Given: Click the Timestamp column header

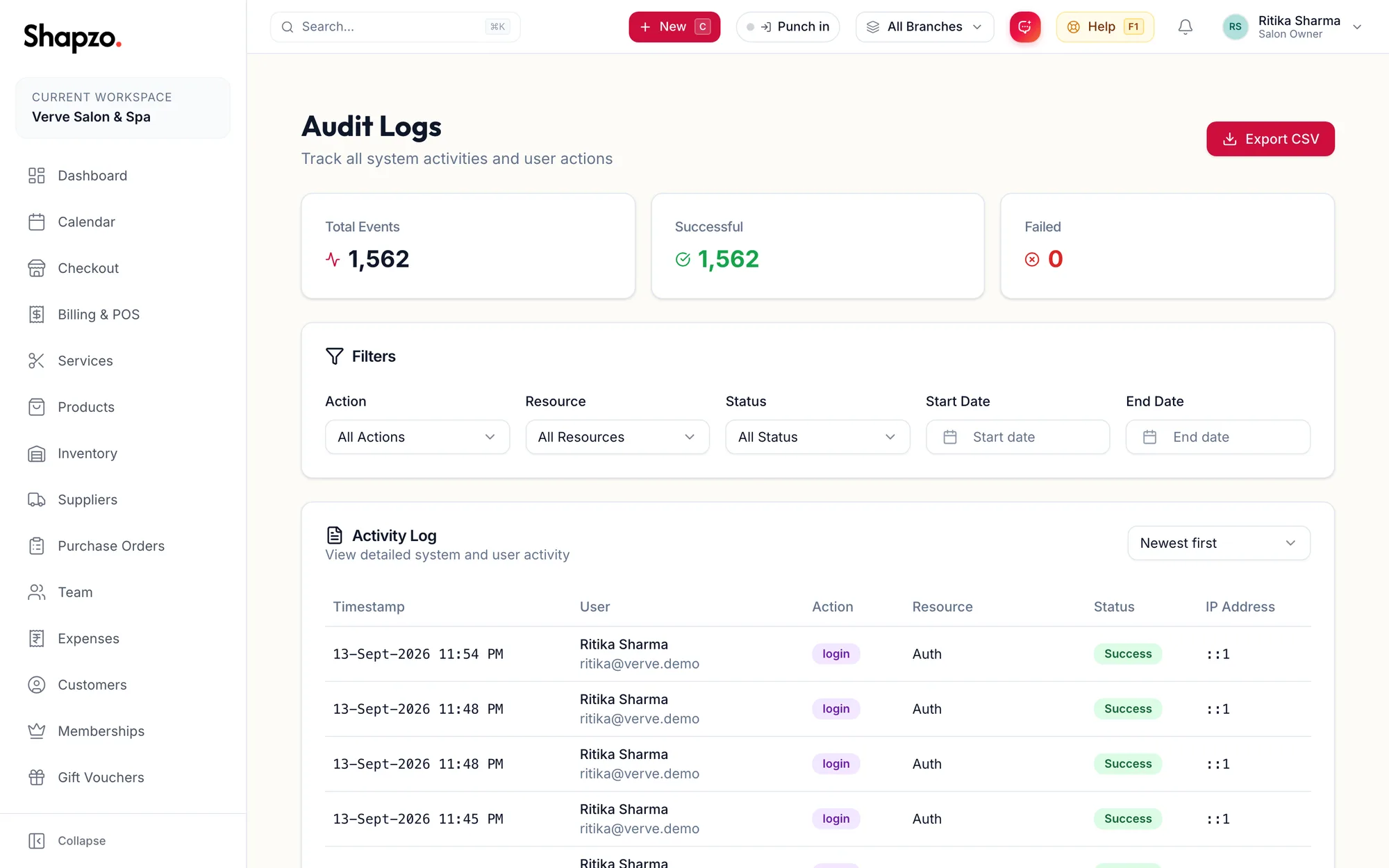Looking at the screenshot, I should [x=369, y=607].
